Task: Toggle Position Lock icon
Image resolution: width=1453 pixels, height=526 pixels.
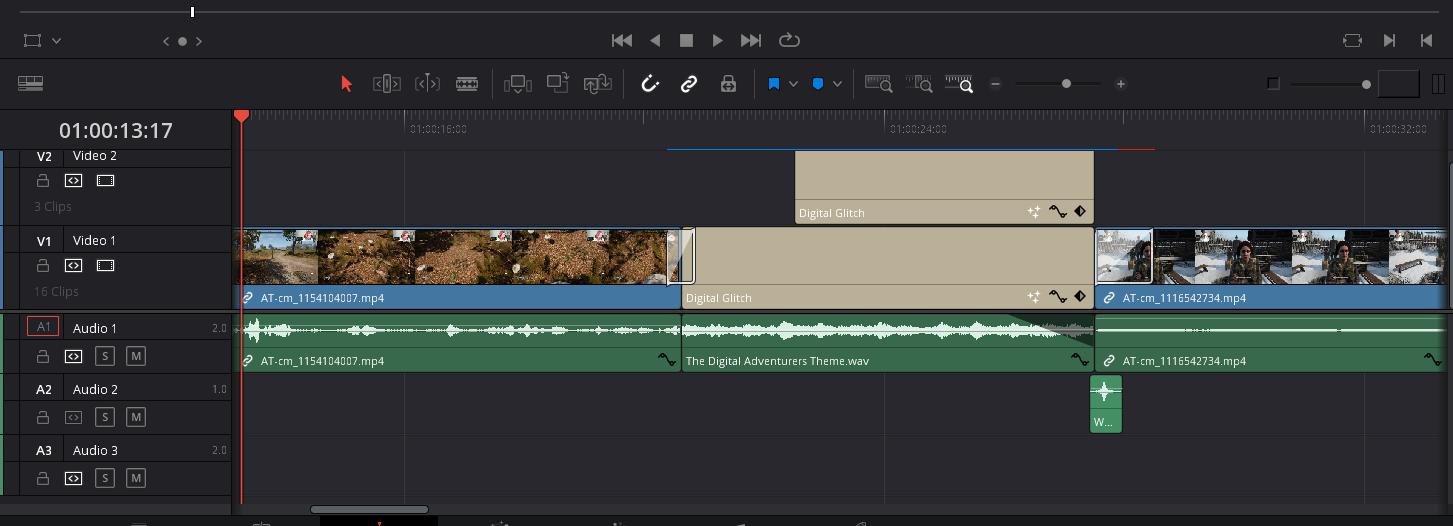Action: pyautogui.click(x=728, y=84)
